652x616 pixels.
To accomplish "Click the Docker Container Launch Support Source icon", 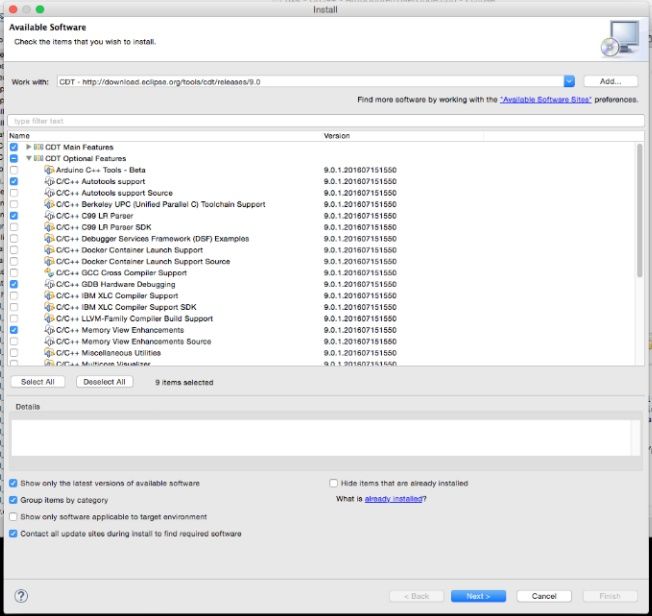I will coord(49,262).
